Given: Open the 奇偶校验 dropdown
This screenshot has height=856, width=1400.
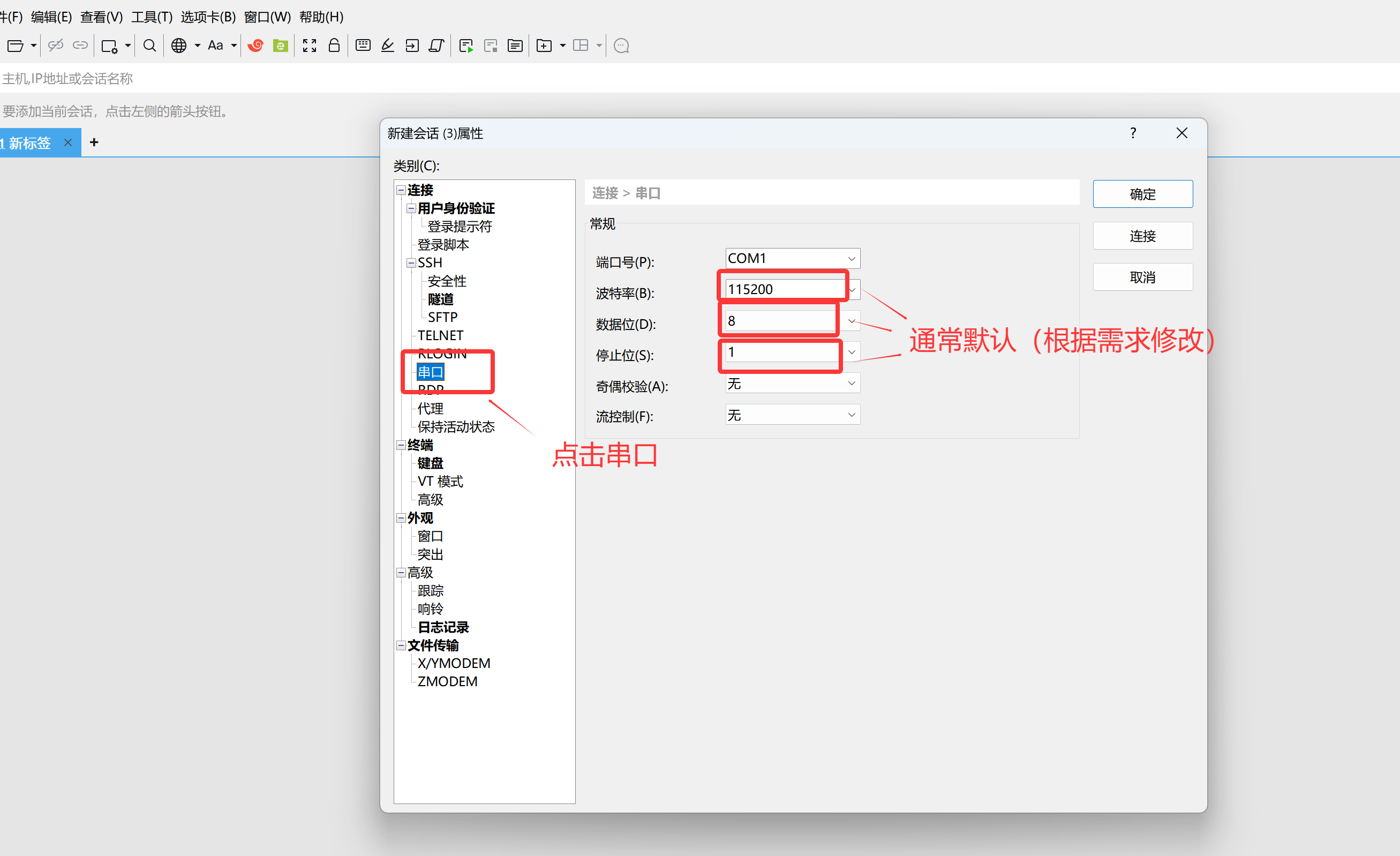Looking at the screenshot, I should (851, 384).
